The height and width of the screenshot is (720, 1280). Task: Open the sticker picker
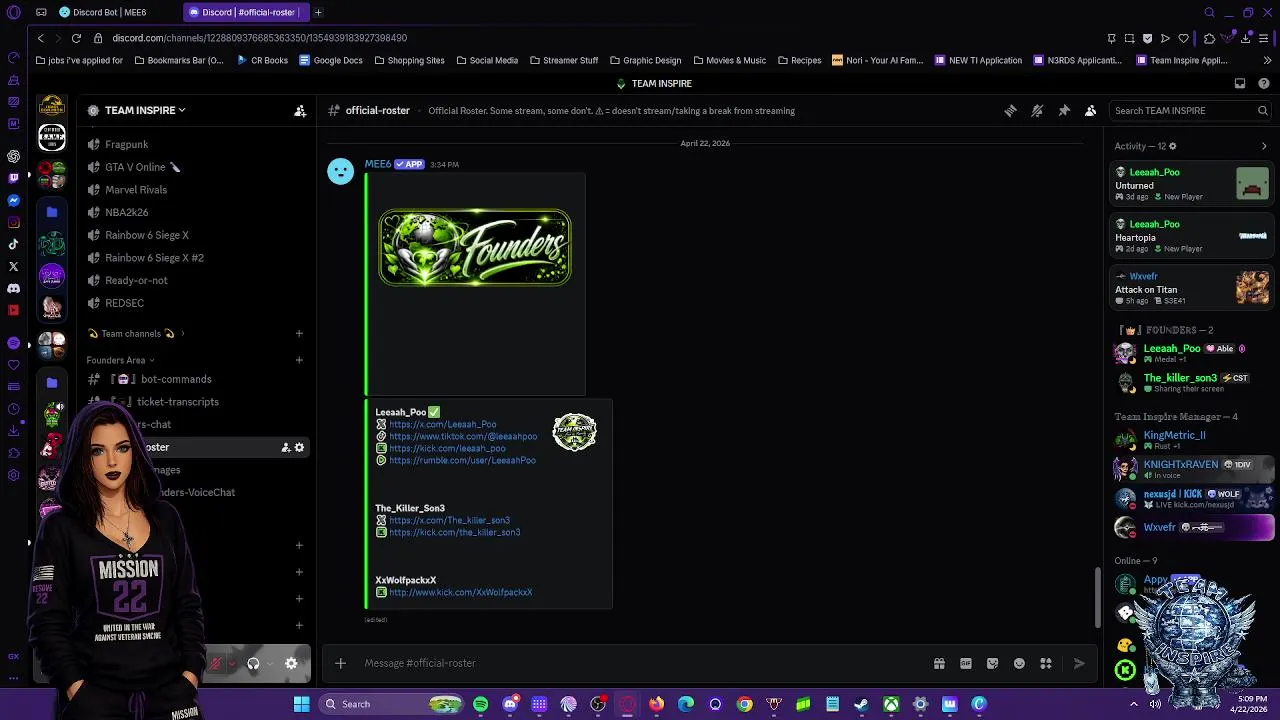[x=992, y=663]
